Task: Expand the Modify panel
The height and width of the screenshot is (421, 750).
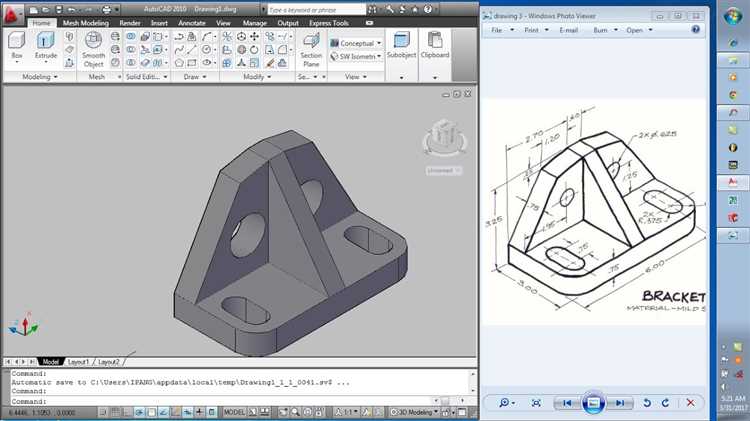Action: 257,77
